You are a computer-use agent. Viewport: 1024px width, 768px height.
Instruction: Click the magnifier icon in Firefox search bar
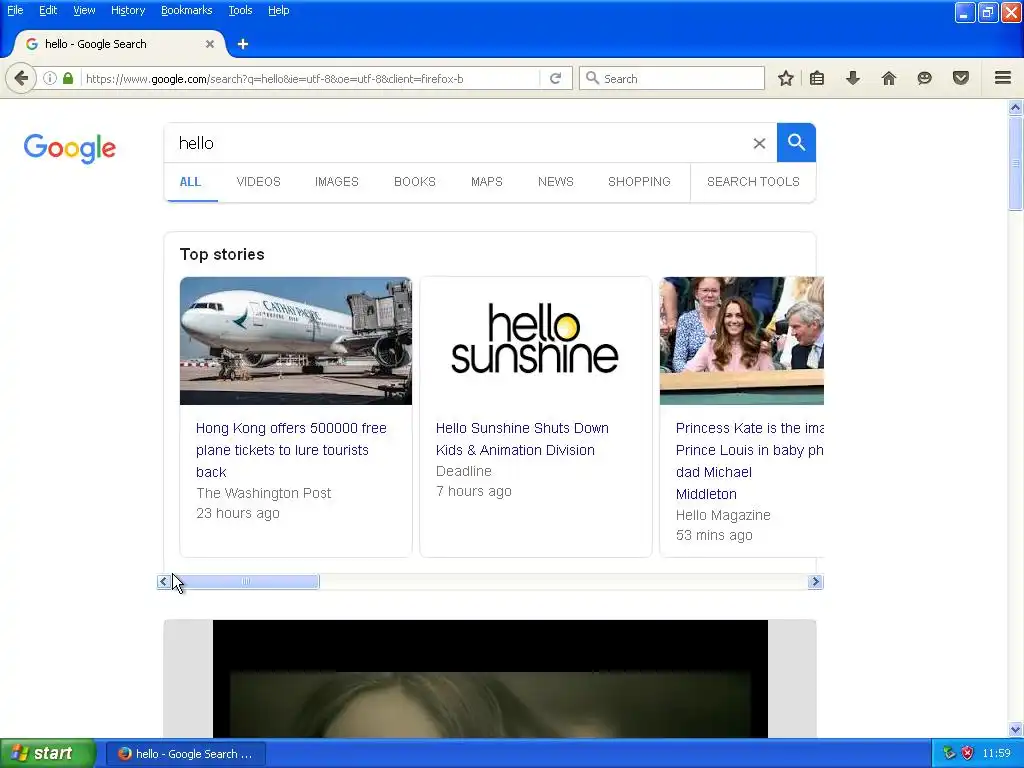tap(592, 78)
